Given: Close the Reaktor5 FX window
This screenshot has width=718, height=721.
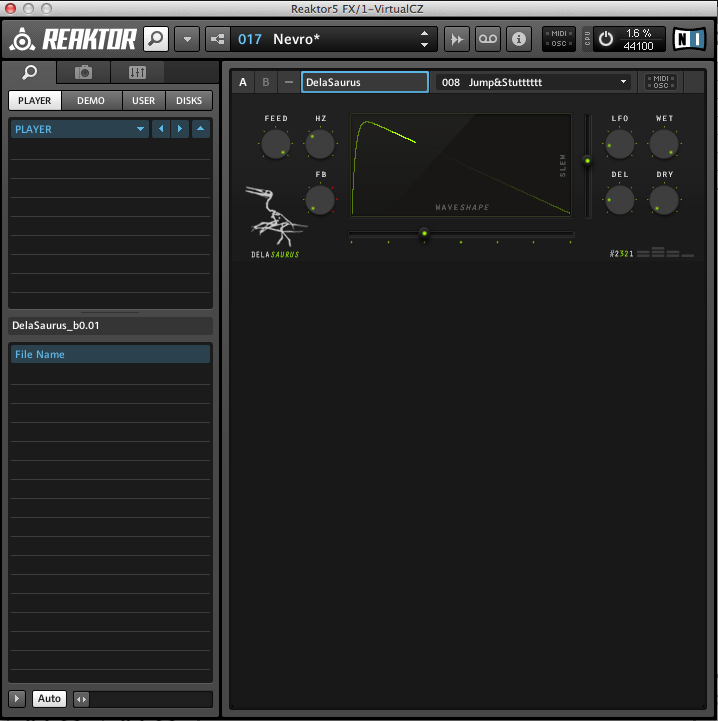Looking at the screenshot, I should click(10, 8).
